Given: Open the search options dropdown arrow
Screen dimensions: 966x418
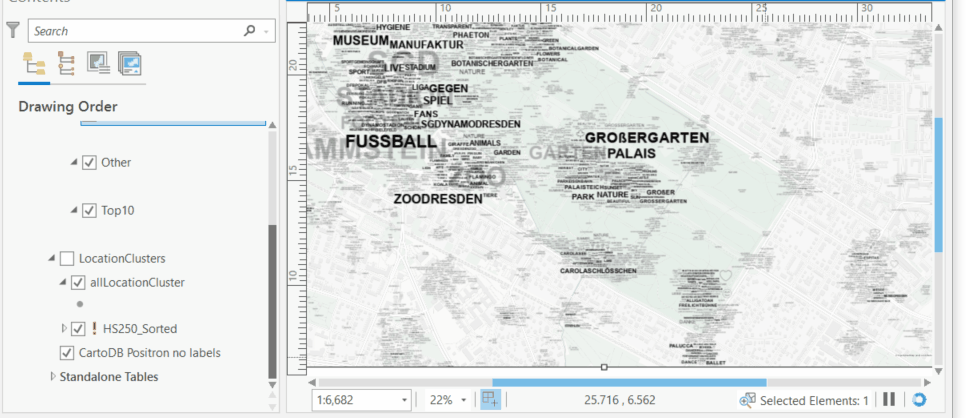Looking at the screenshot, I should [266, 31].
